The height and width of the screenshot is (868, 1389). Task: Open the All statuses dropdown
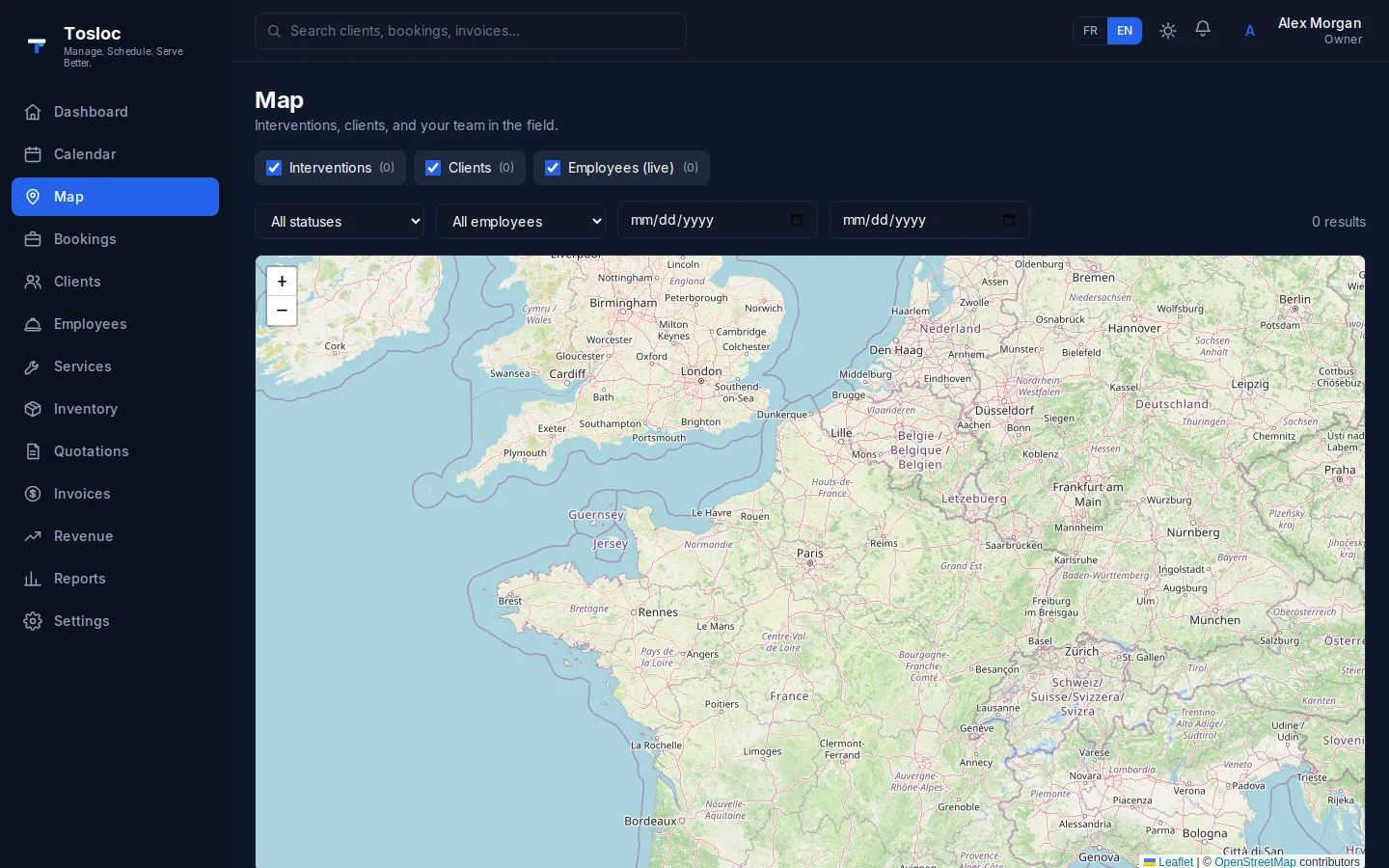pyautogui.click(x=340, y=222)
